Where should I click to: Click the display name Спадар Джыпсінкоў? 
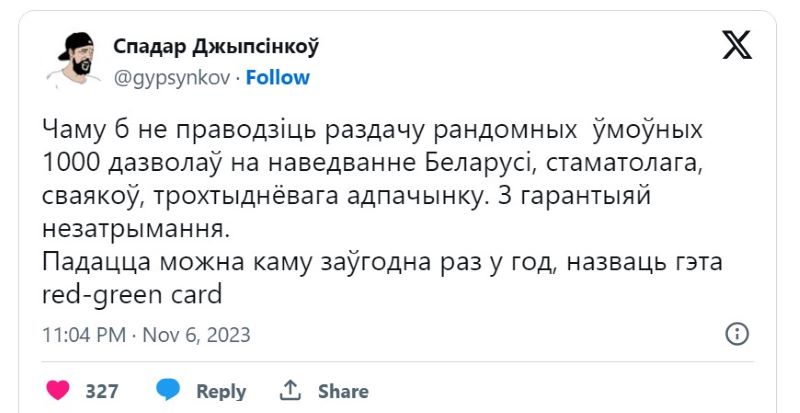coord(215,46)
